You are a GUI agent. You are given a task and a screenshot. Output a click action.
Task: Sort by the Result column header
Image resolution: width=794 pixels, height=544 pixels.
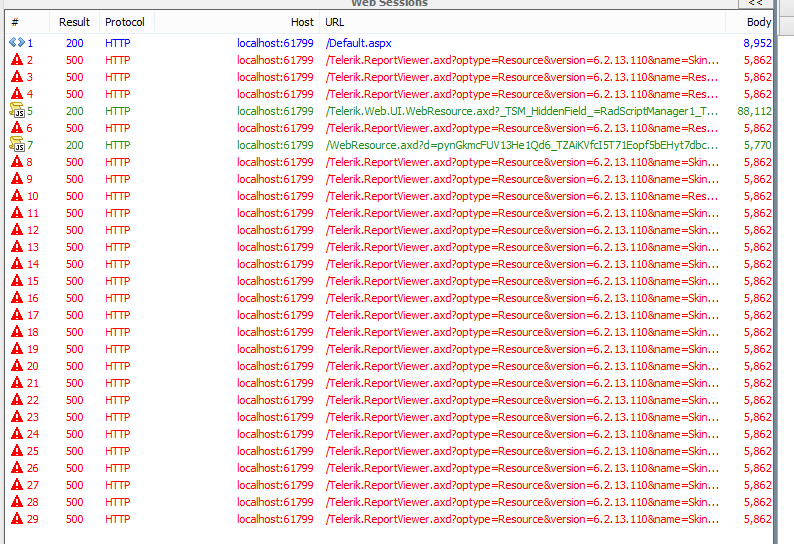pyautogui.click(x=74, y=22)
